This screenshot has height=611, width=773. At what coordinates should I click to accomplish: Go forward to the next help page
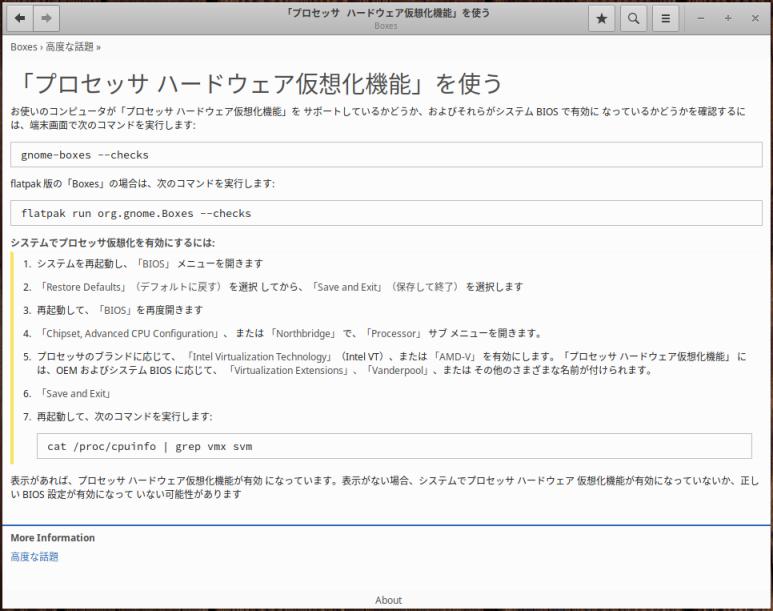point(46,18)
